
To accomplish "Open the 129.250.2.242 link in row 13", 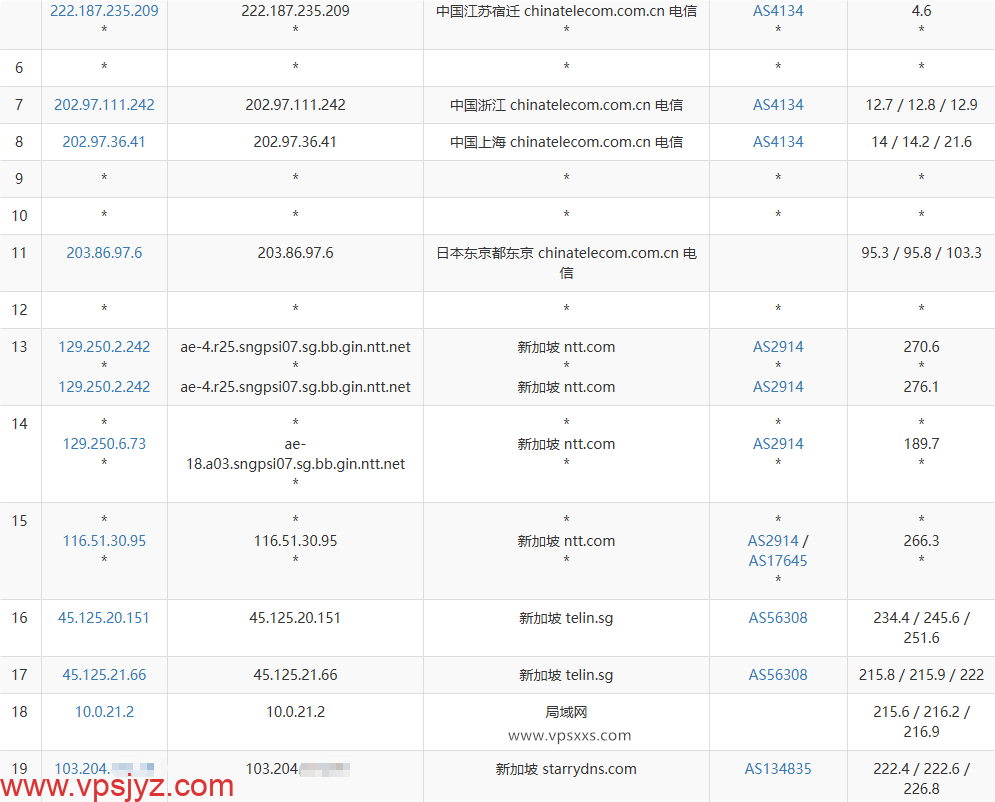I will [x=104, y=347].
